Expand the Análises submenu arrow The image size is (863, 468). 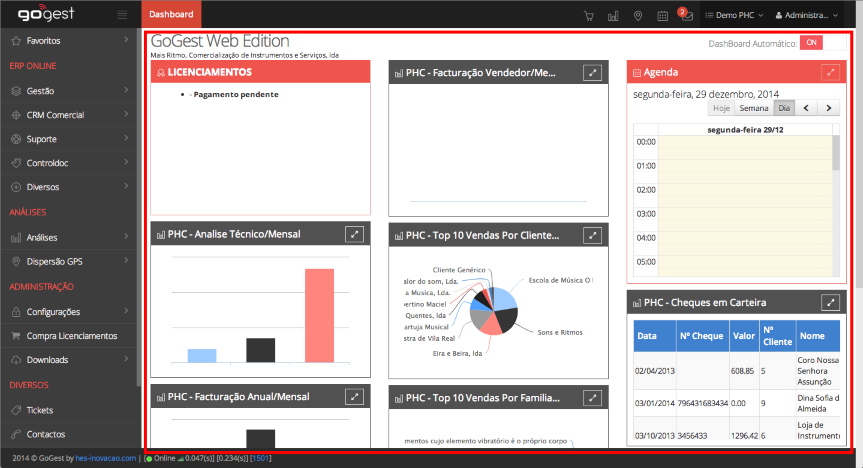(x=126, y=237)
